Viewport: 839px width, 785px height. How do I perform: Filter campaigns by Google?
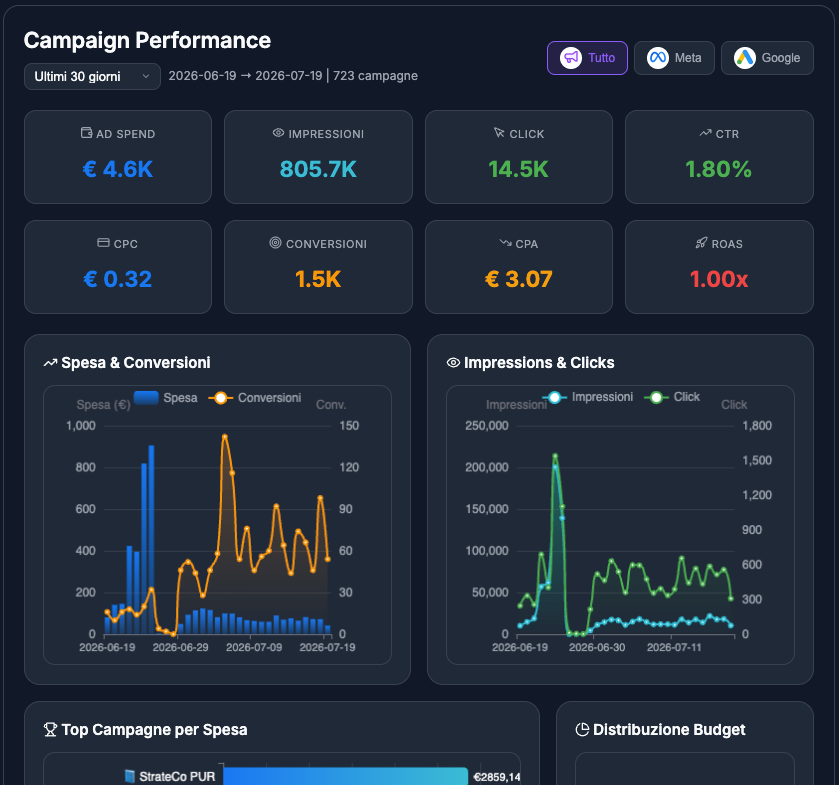click(x=767, y=58)
